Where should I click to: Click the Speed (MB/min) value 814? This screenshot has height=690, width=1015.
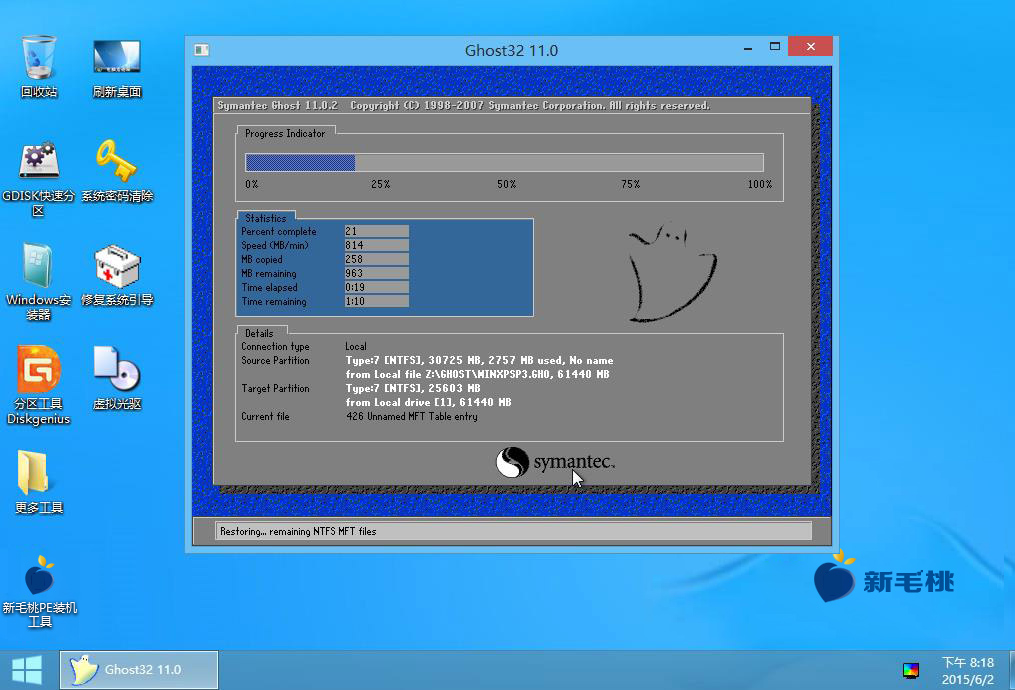tap(377, 245)
